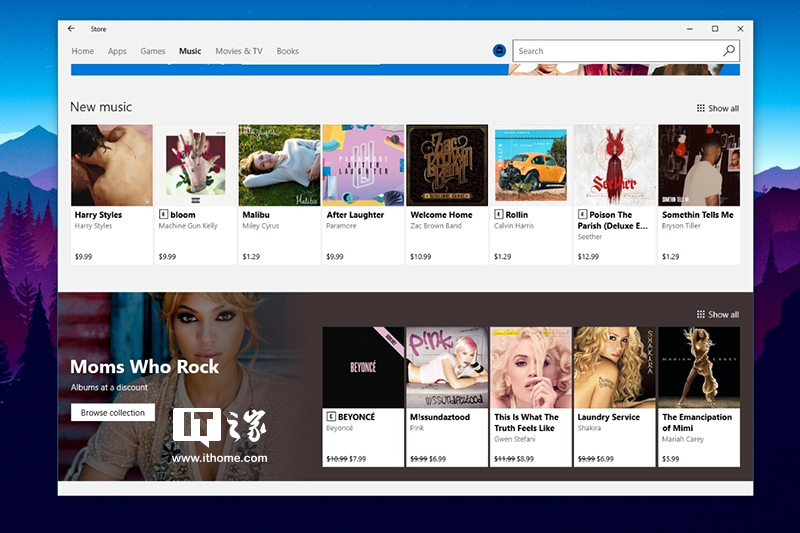Open the Laundry Service album cover
The width and height of the screenshot is (800, 533).
tap(615, 367)
